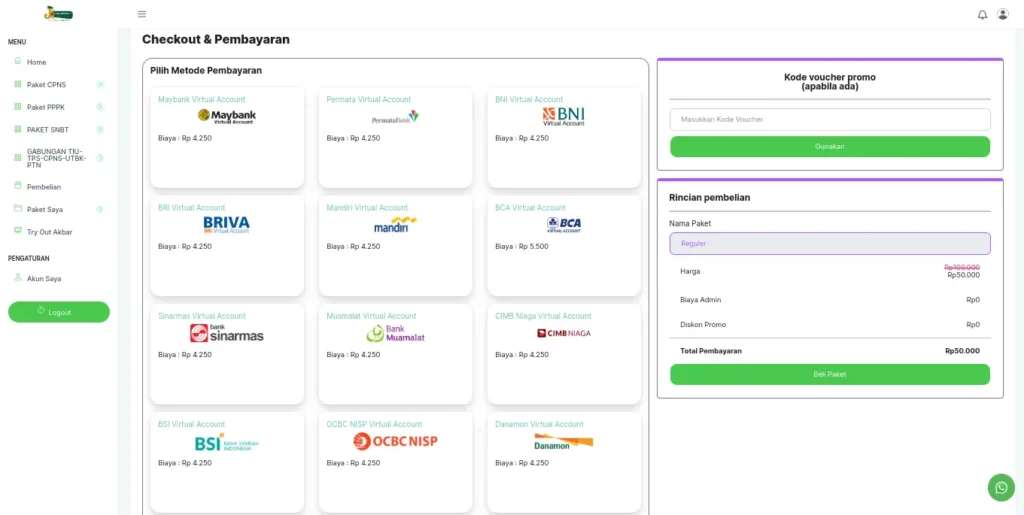The image size is (1024, 515).
Task: Choose Maybank Virtual Account link text
Action: tap(202, 99)
